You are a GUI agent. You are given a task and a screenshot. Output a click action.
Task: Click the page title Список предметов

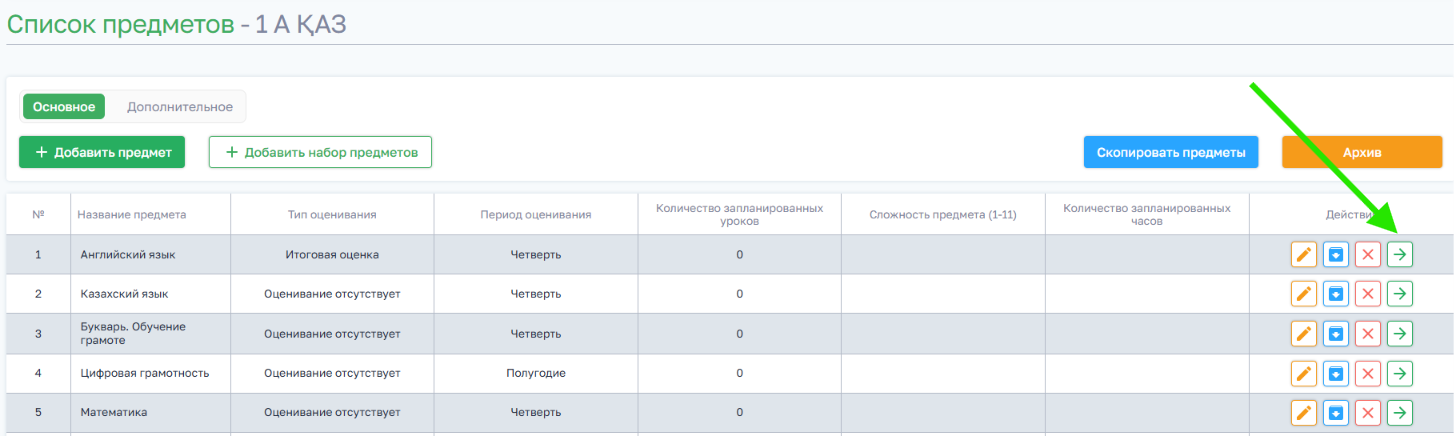[x=120, y=24]
